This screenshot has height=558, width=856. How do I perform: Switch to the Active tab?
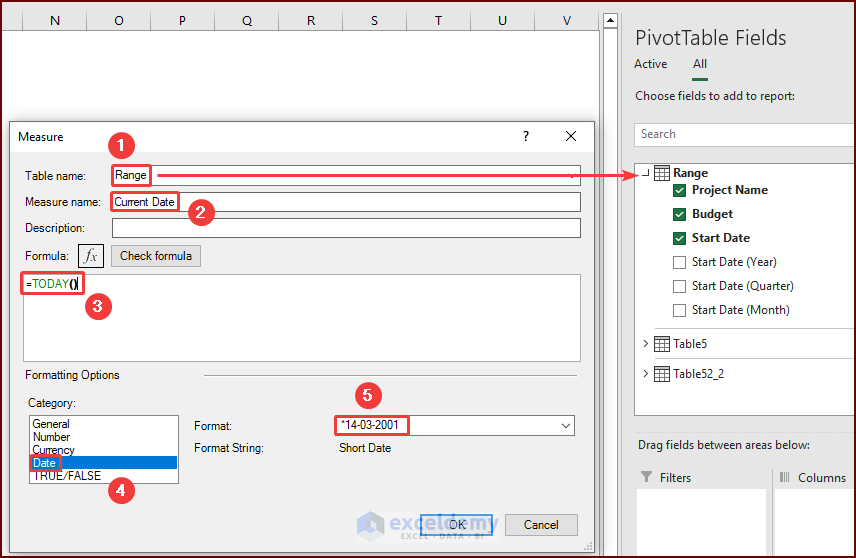(x=650, y=64)
